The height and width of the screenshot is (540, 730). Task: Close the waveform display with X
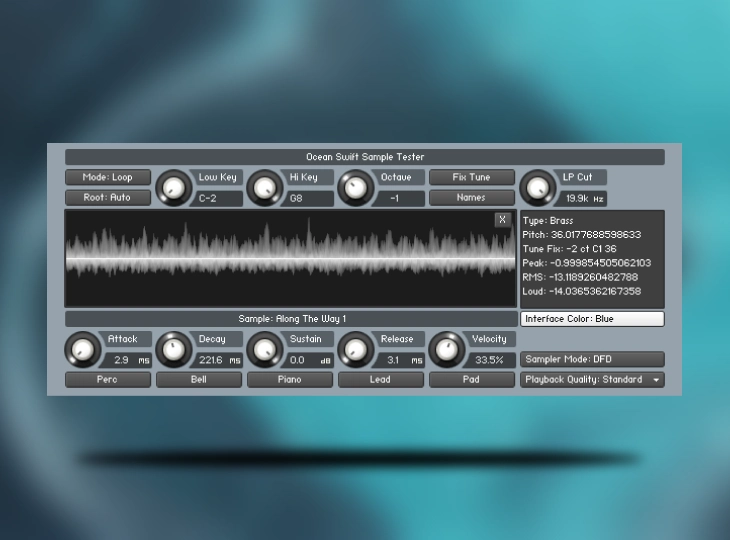(x=502, y=220)
